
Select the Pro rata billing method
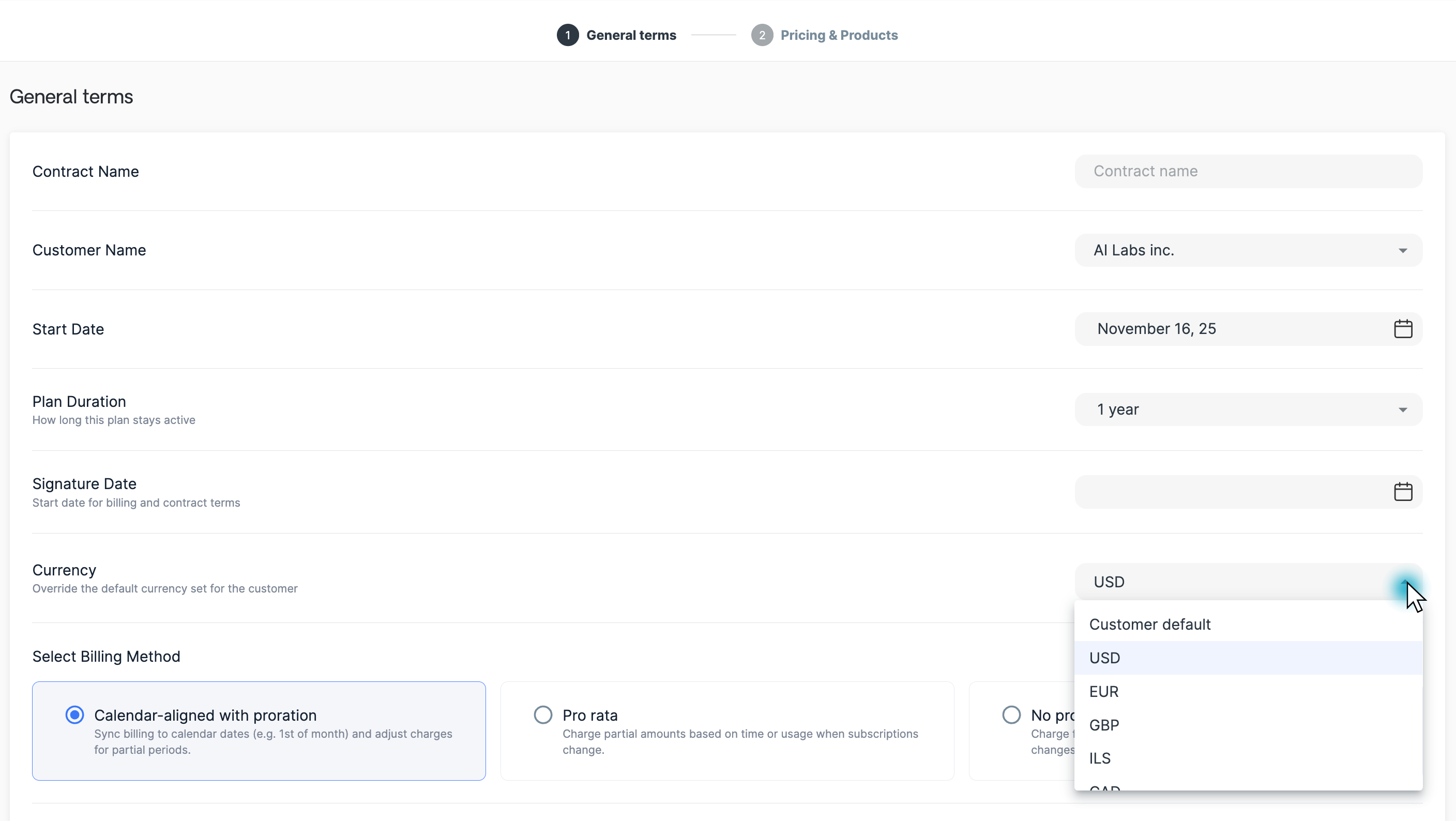pos(542,715)
